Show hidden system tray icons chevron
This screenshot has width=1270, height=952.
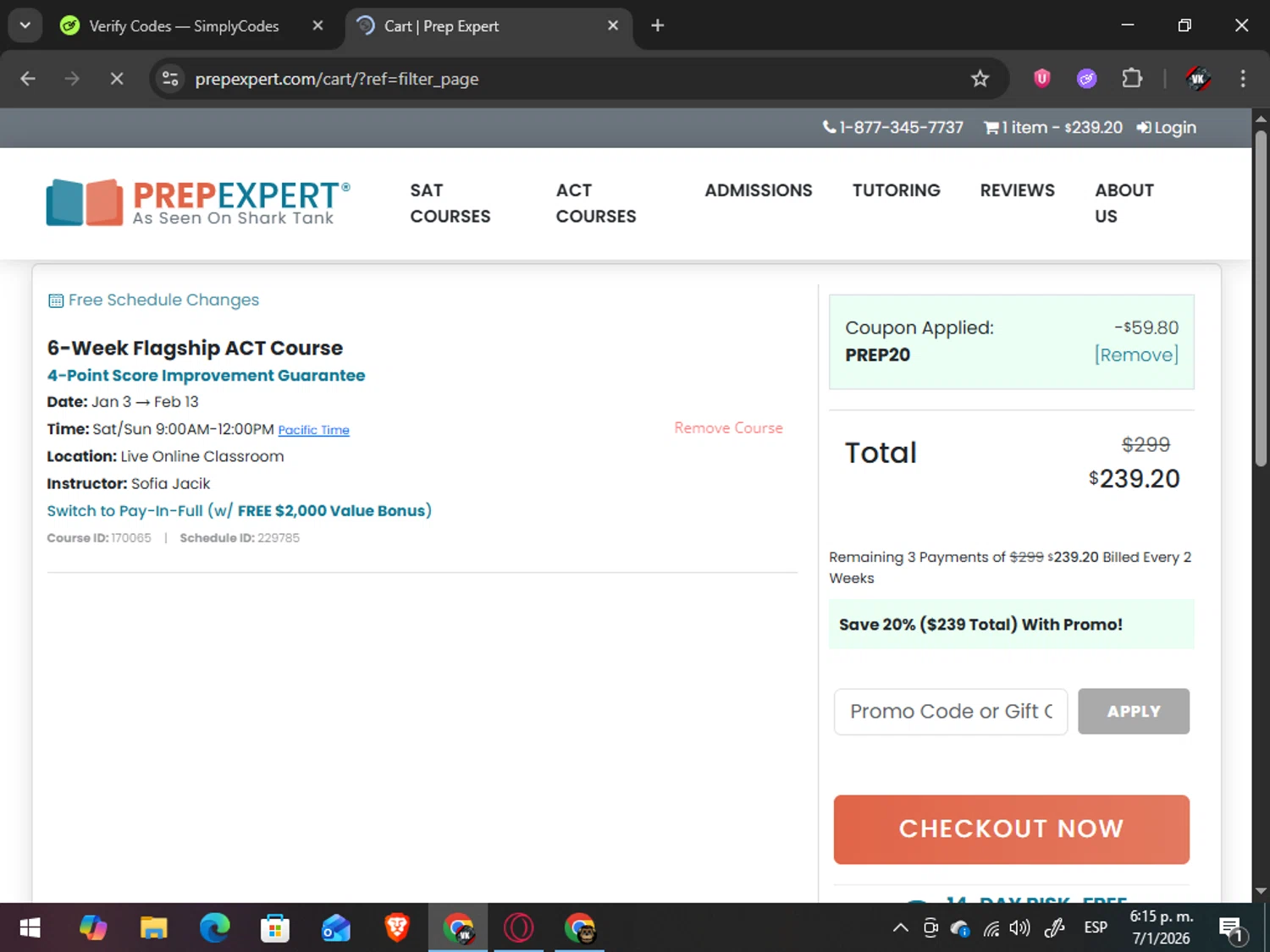tap(901, 928)
